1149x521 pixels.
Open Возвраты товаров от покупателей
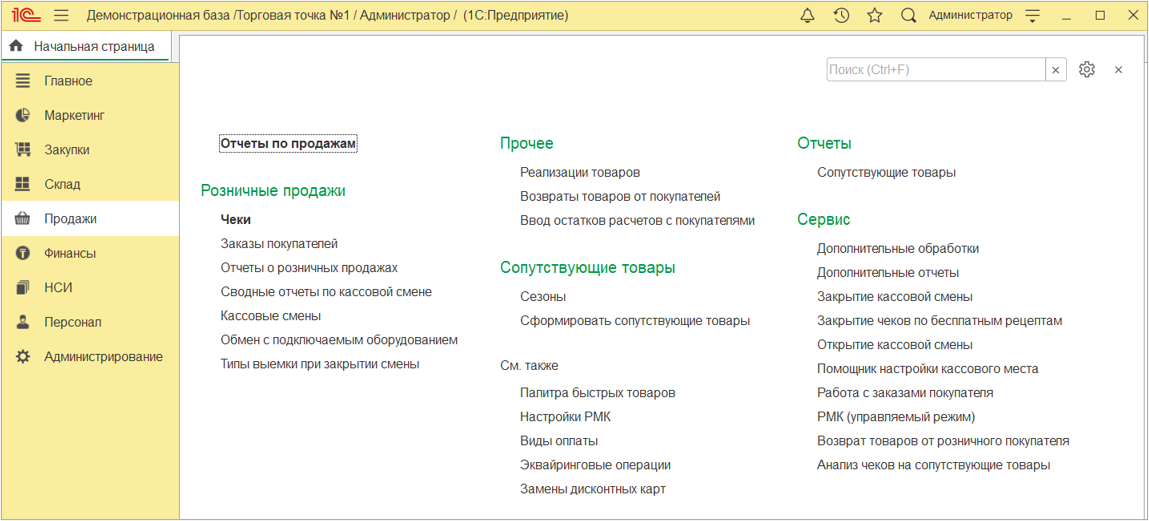(x=621, y=196)
